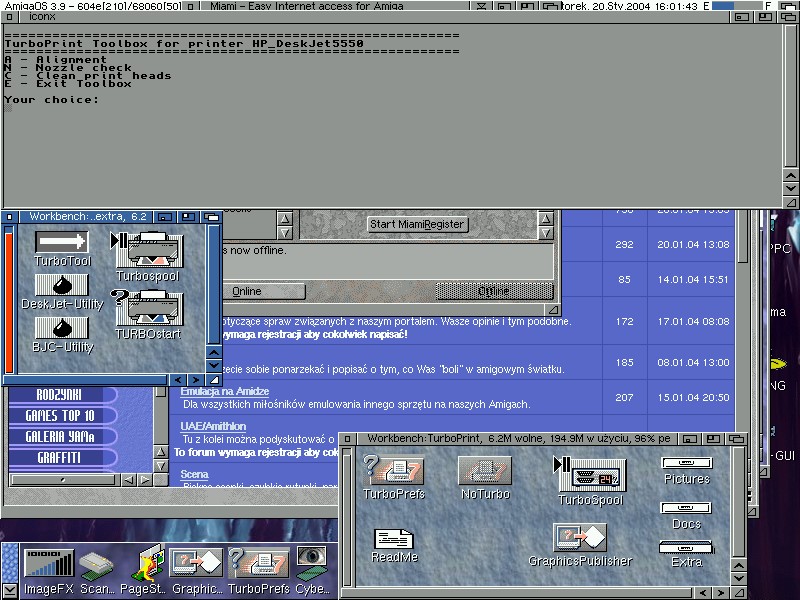
Task: Click the date 17.01.04 08:08 cell
Action: click(x=693, y=321)
